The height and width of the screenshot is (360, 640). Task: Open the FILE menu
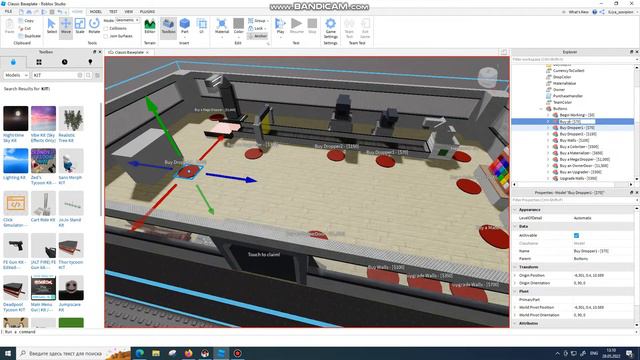[8, 12]
